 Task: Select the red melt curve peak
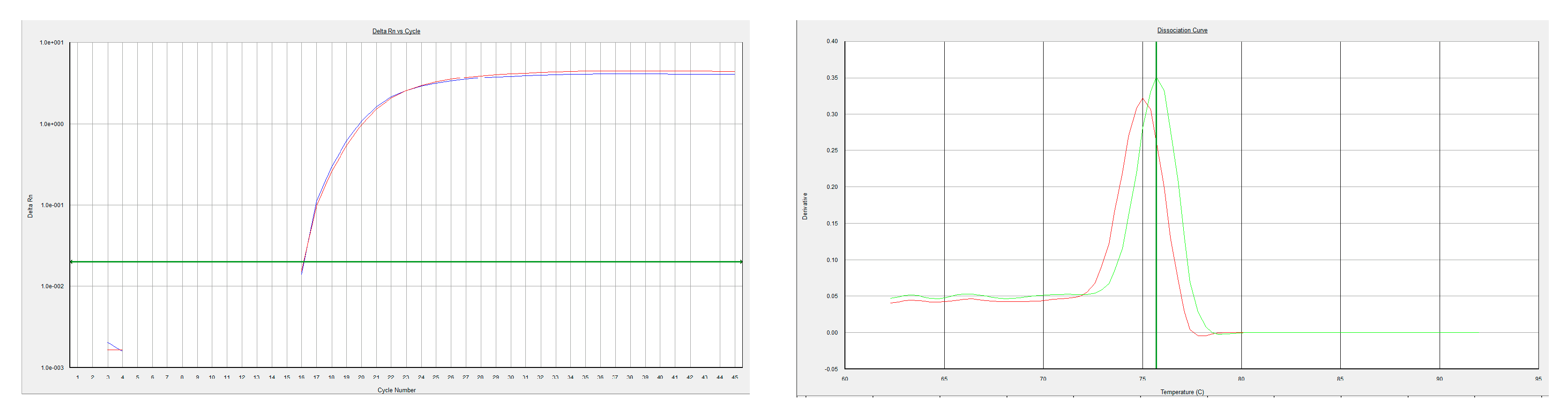[1142, 99]
